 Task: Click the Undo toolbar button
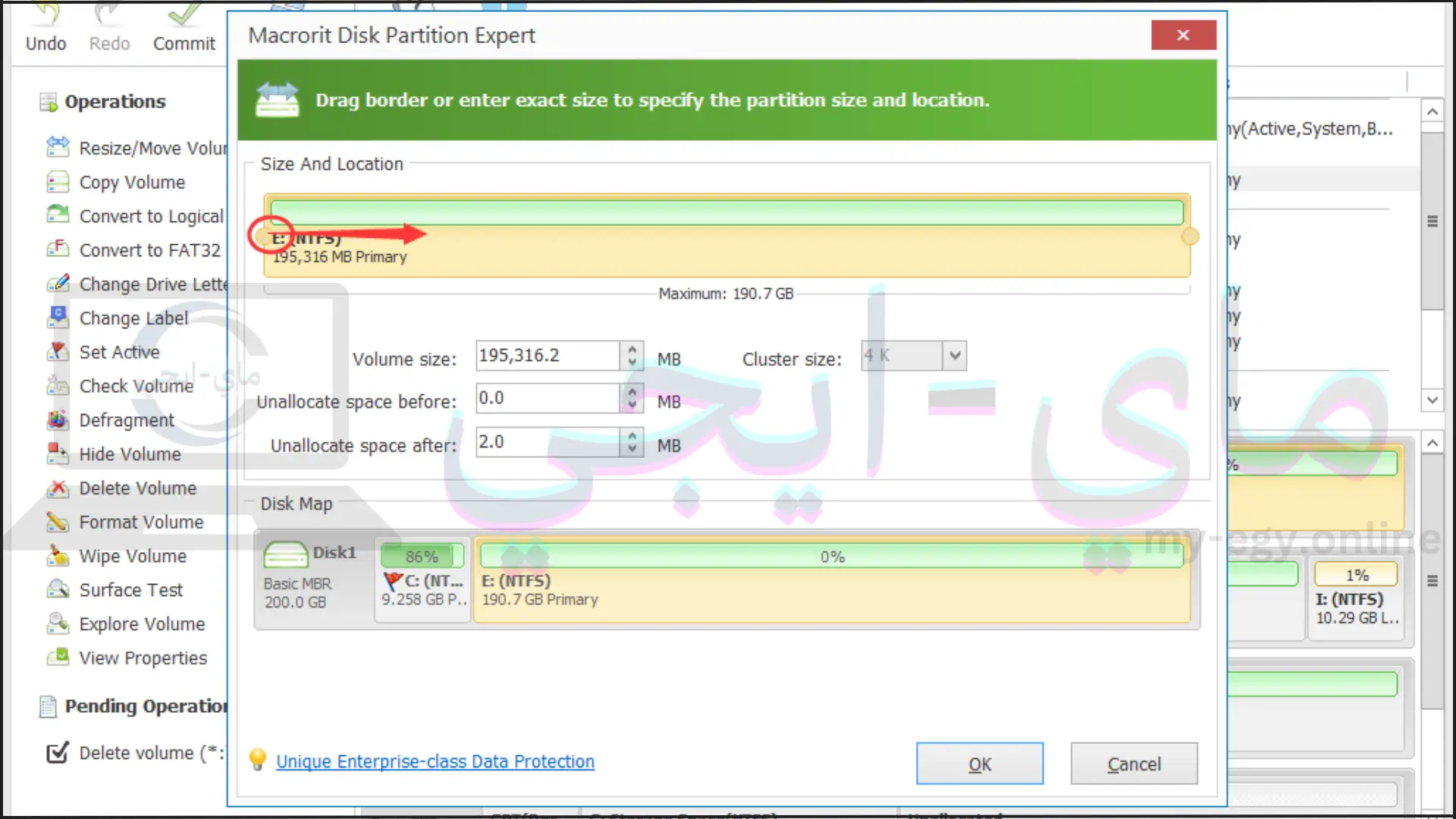45,27
